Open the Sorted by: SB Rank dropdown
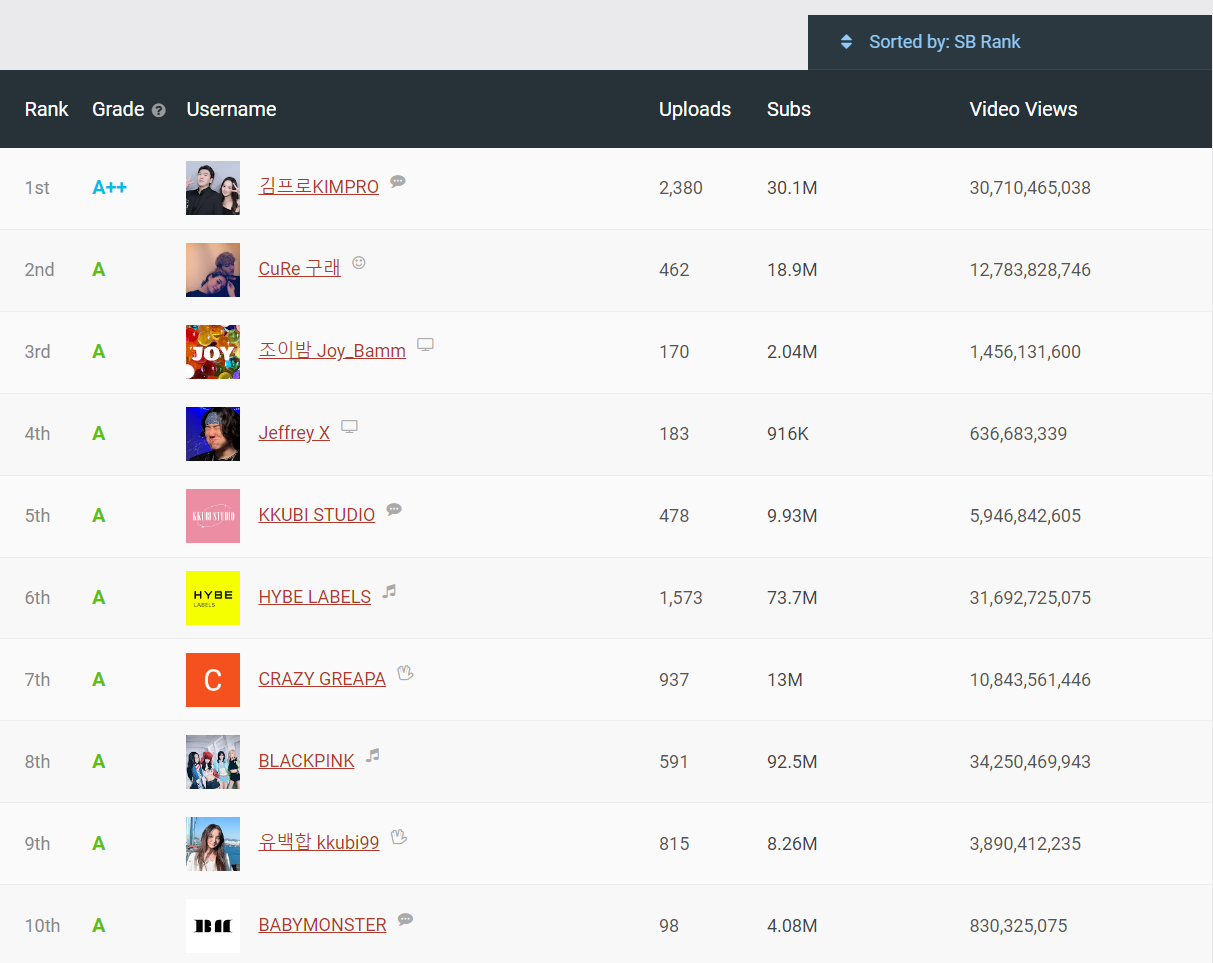Screen dimensions: 1213x963 coord(1010,42)
